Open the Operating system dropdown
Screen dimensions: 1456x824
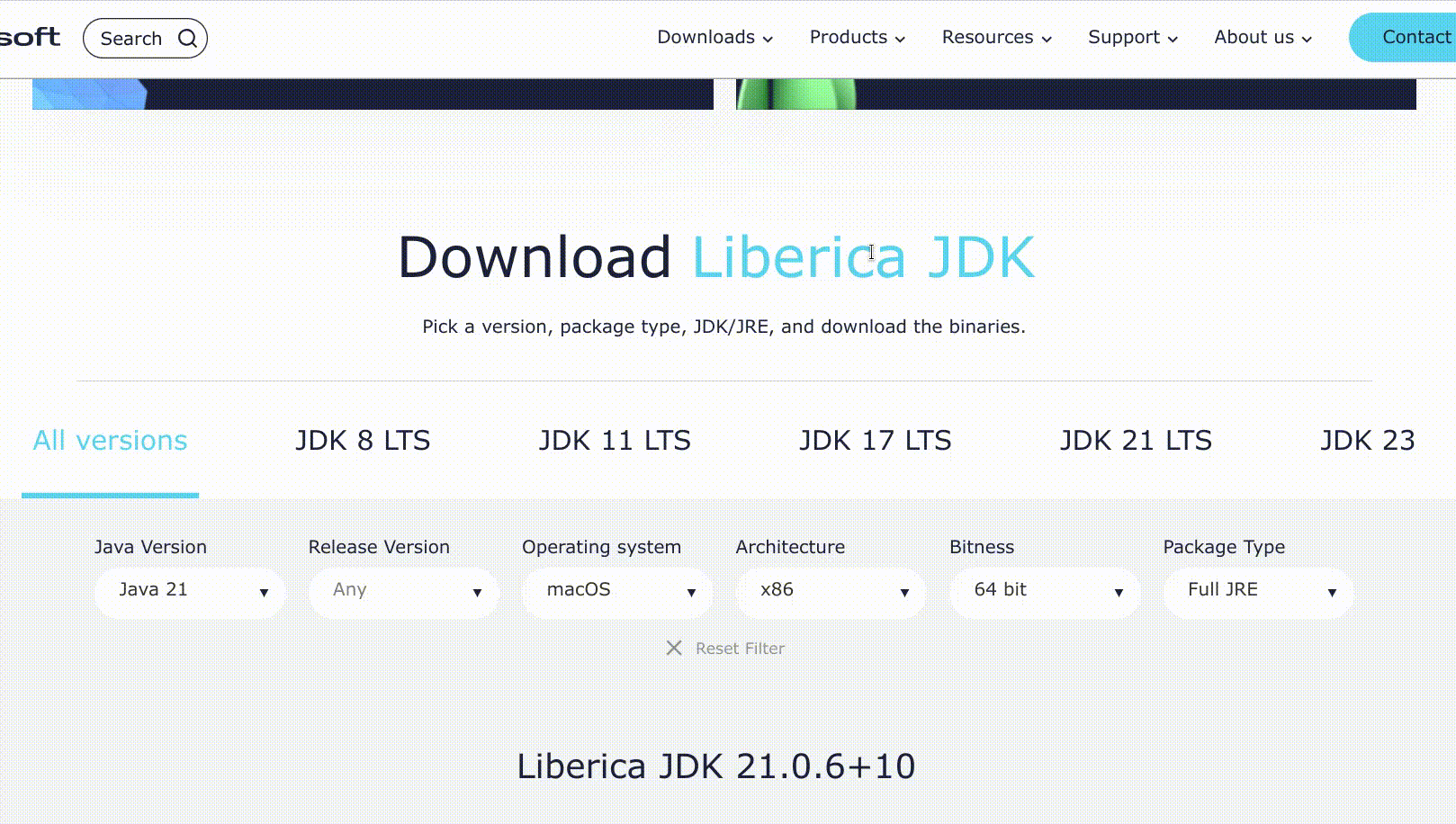point(617,591)
